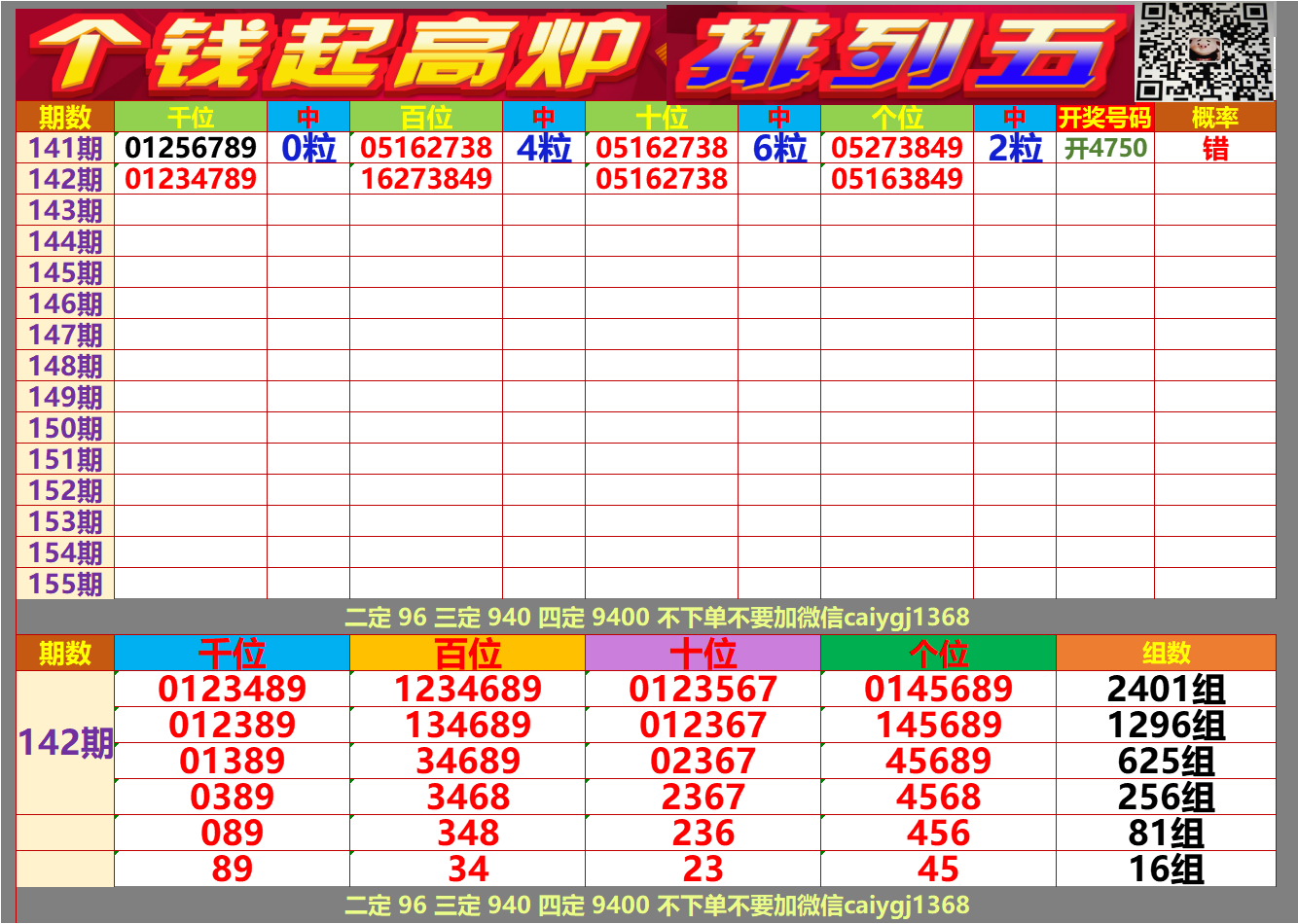The height and width of the screenshot is (924, 1298).
Task: Select the 0123489 cell
Action: [232, 690]
